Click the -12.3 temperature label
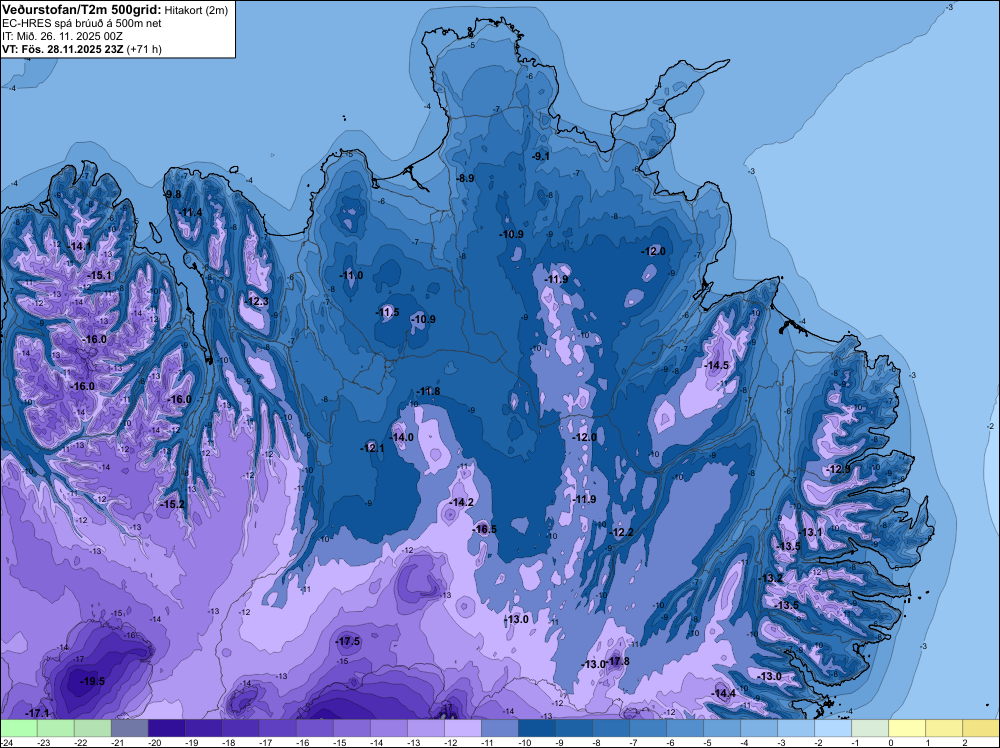1000x748 pixels. click(257, 302)
